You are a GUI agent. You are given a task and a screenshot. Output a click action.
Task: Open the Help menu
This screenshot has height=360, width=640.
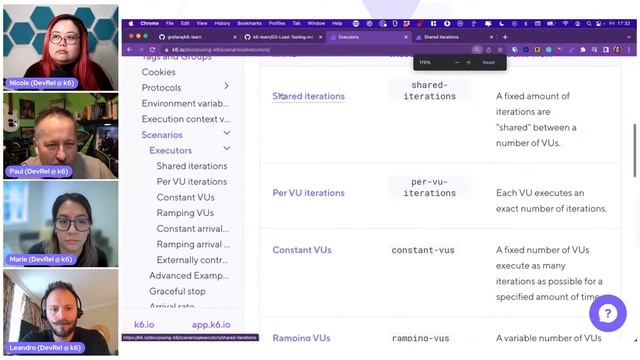click(337, 24)
